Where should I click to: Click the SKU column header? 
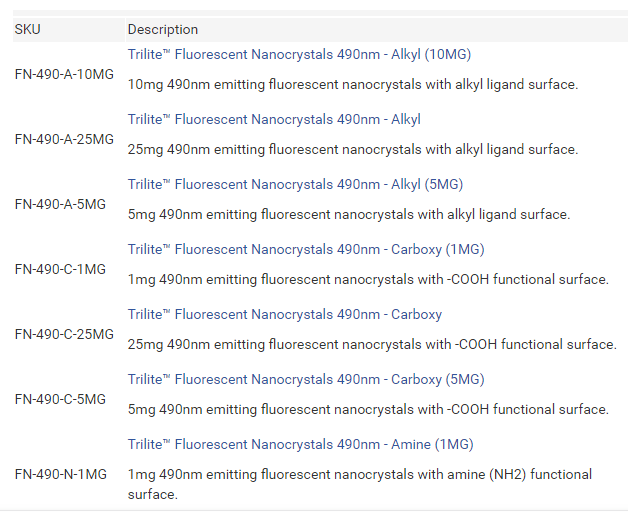pyautogui.click(x=27, y=29)
